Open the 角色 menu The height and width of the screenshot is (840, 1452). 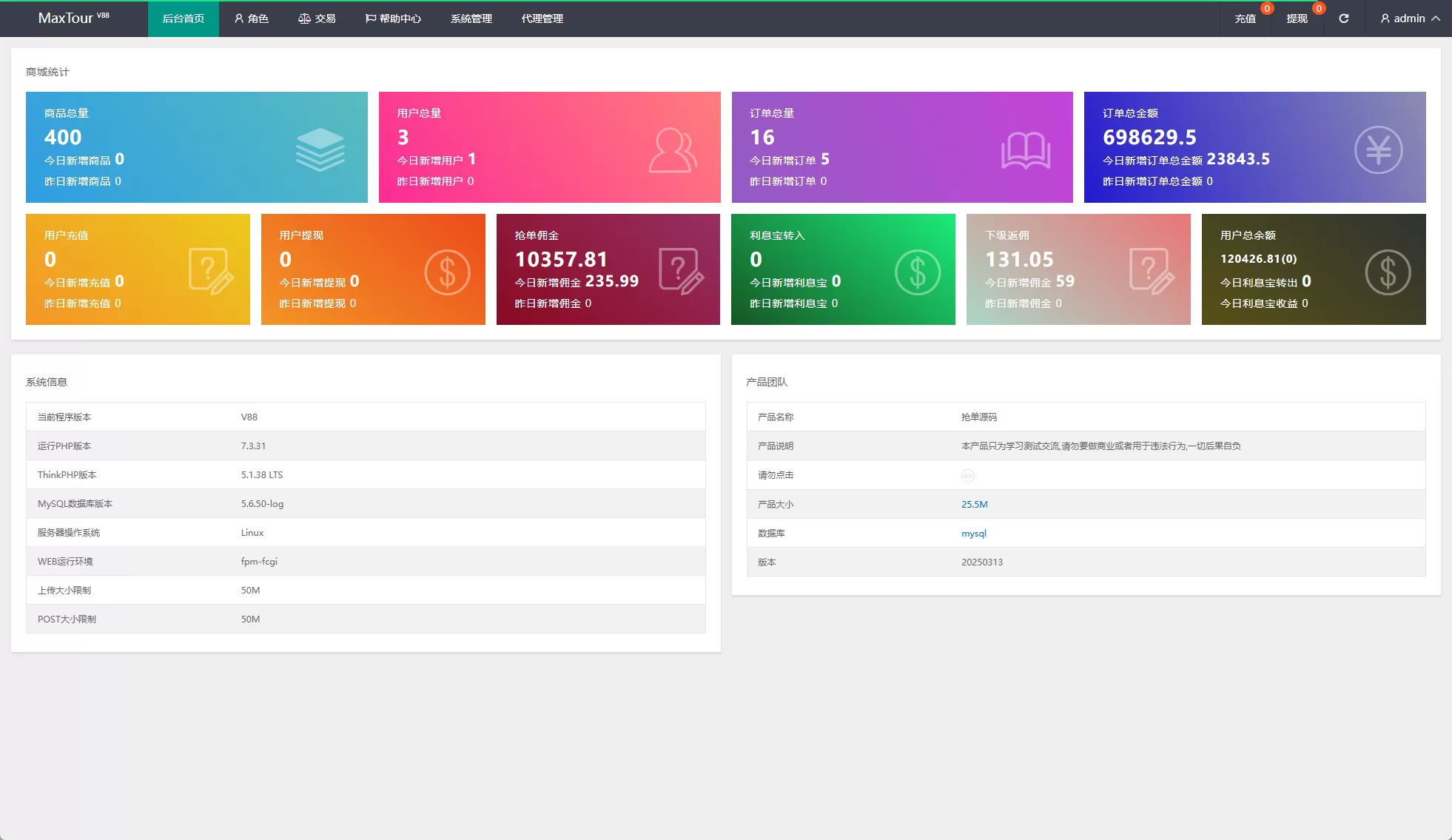(x=251, y=19)
